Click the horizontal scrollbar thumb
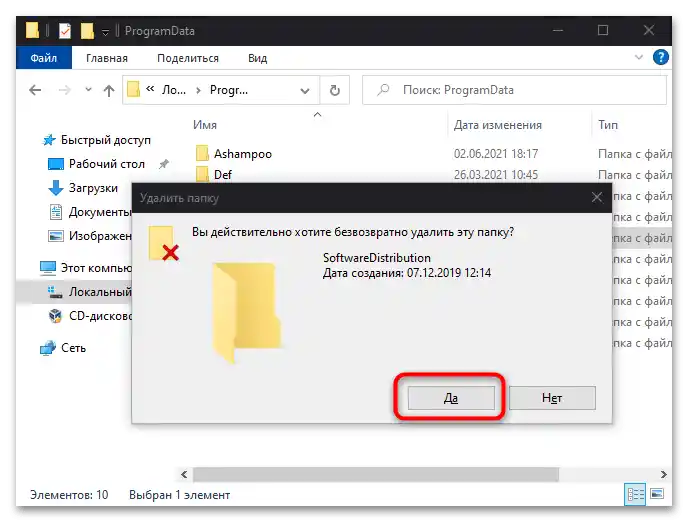688x522 pixels. click(x=376, y=474)
